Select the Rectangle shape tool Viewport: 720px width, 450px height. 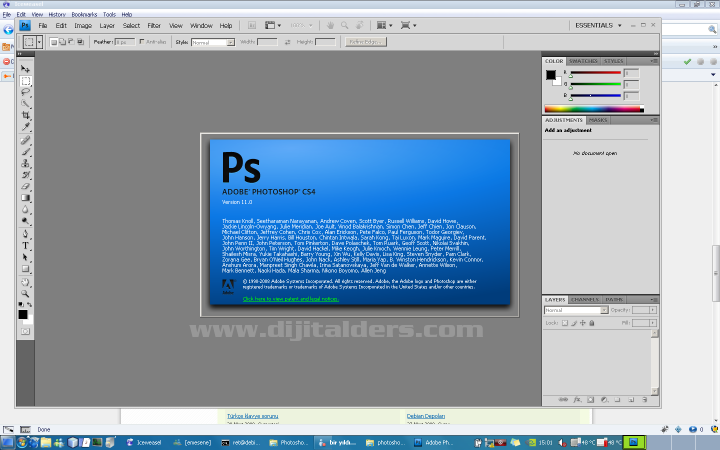click(x=25, y=269)
